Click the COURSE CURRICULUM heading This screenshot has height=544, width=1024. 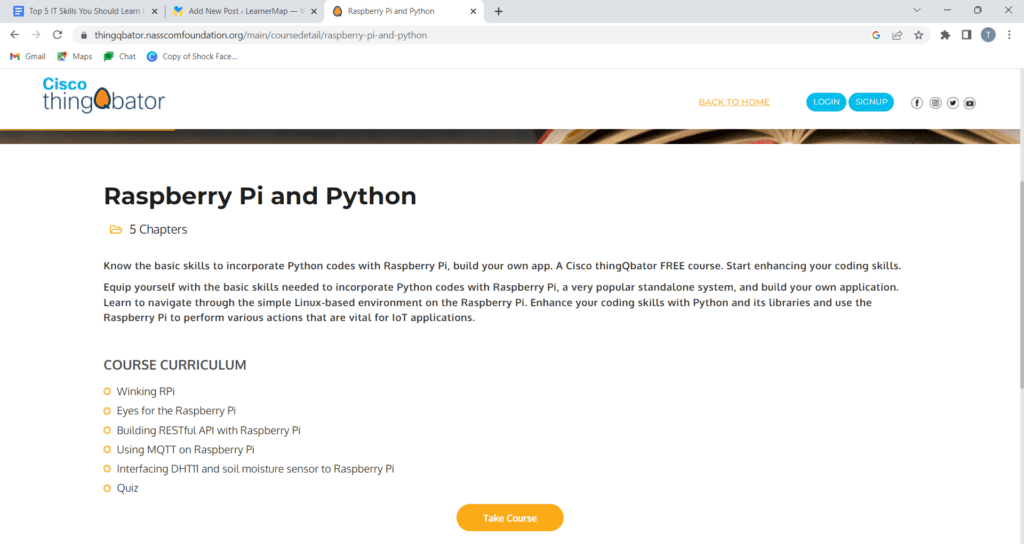(175, 365)
